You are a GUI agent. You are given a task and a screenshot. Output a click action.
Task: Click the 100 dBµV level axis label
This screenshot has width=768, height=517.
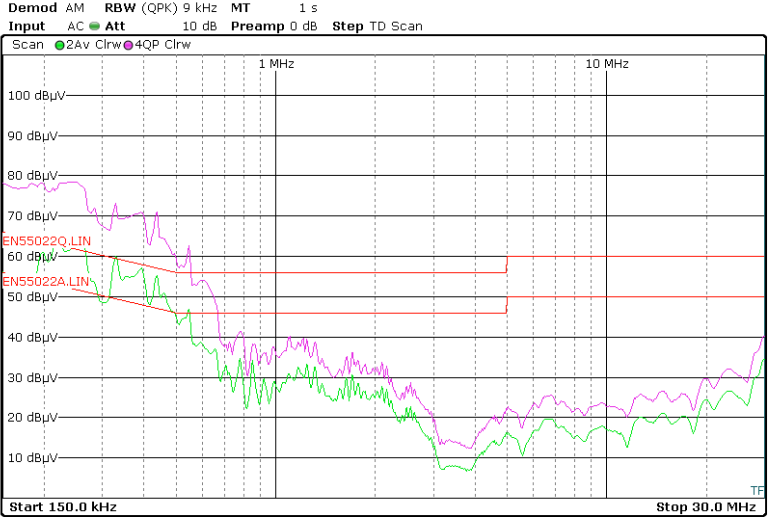click(x=37, y=96)
